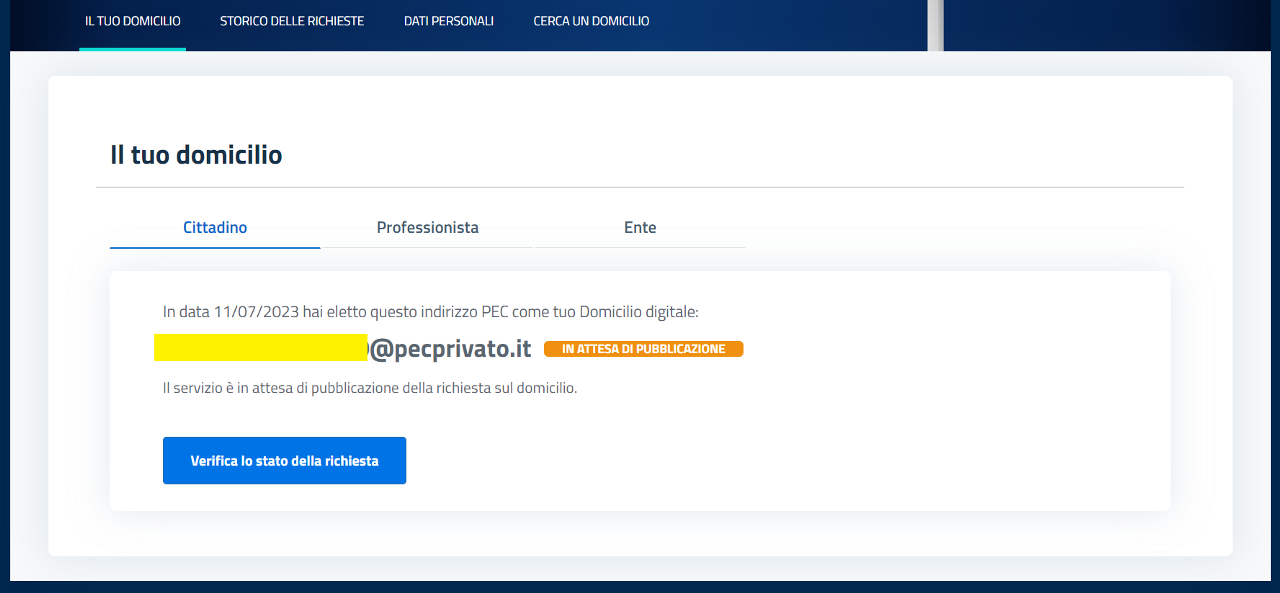The image size is (1280, 593).
Task: Click the dark header area right of divider
Action: click(1100, 25)
